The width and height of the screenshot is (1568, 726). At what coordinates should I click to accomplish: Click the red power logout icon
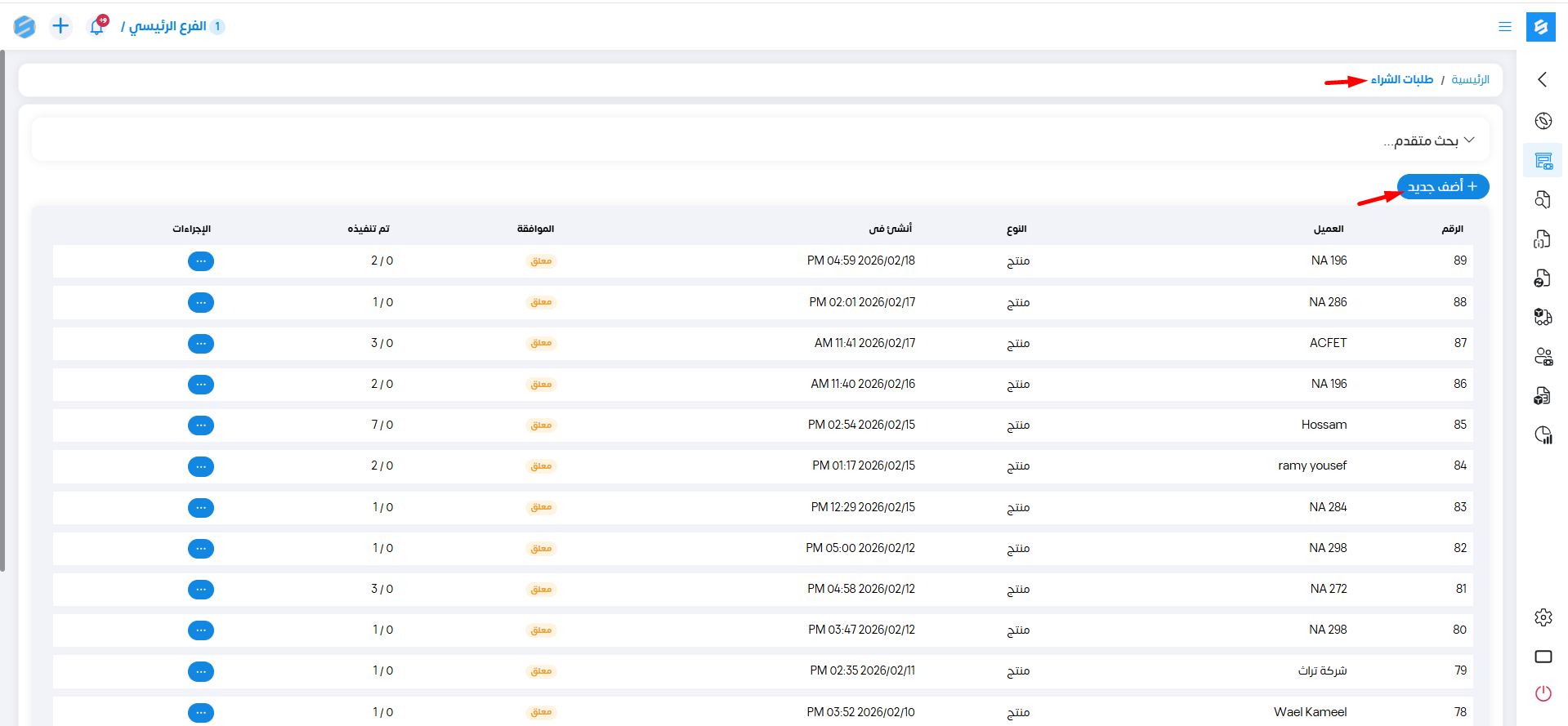click(x=1543, y=693)
